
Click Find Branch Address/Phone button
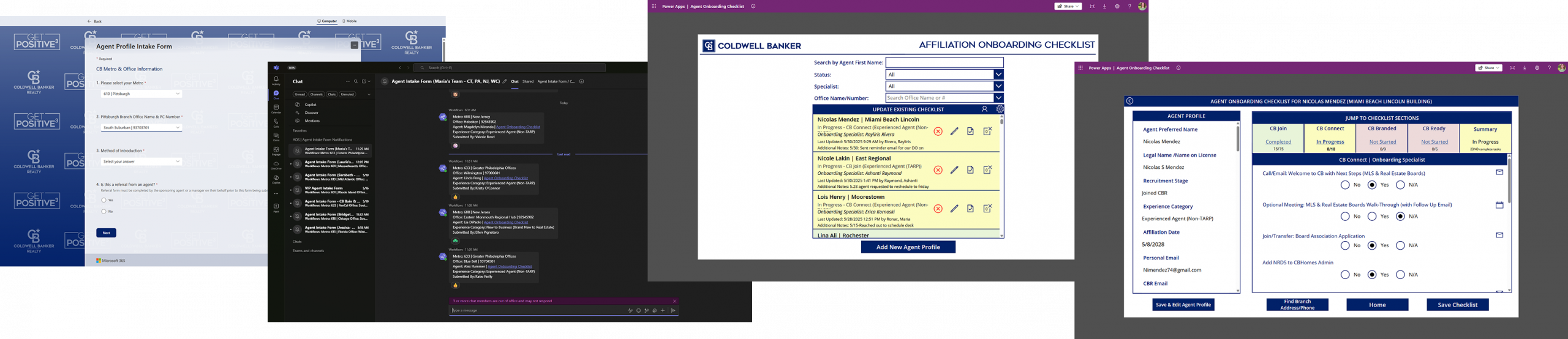[x=1297, y=305]
